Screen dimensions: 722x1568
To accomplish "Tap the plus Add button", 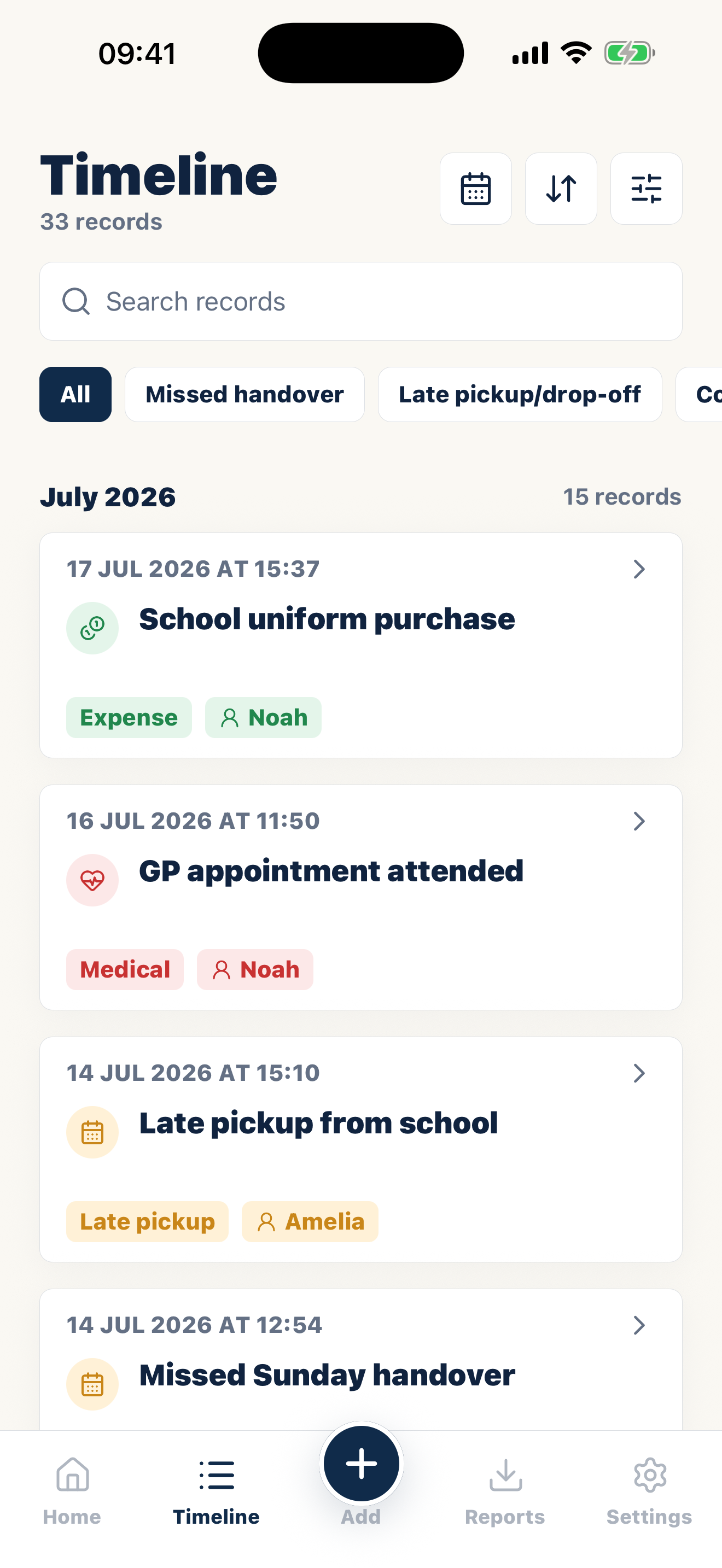I will (x=361, y=1464).
